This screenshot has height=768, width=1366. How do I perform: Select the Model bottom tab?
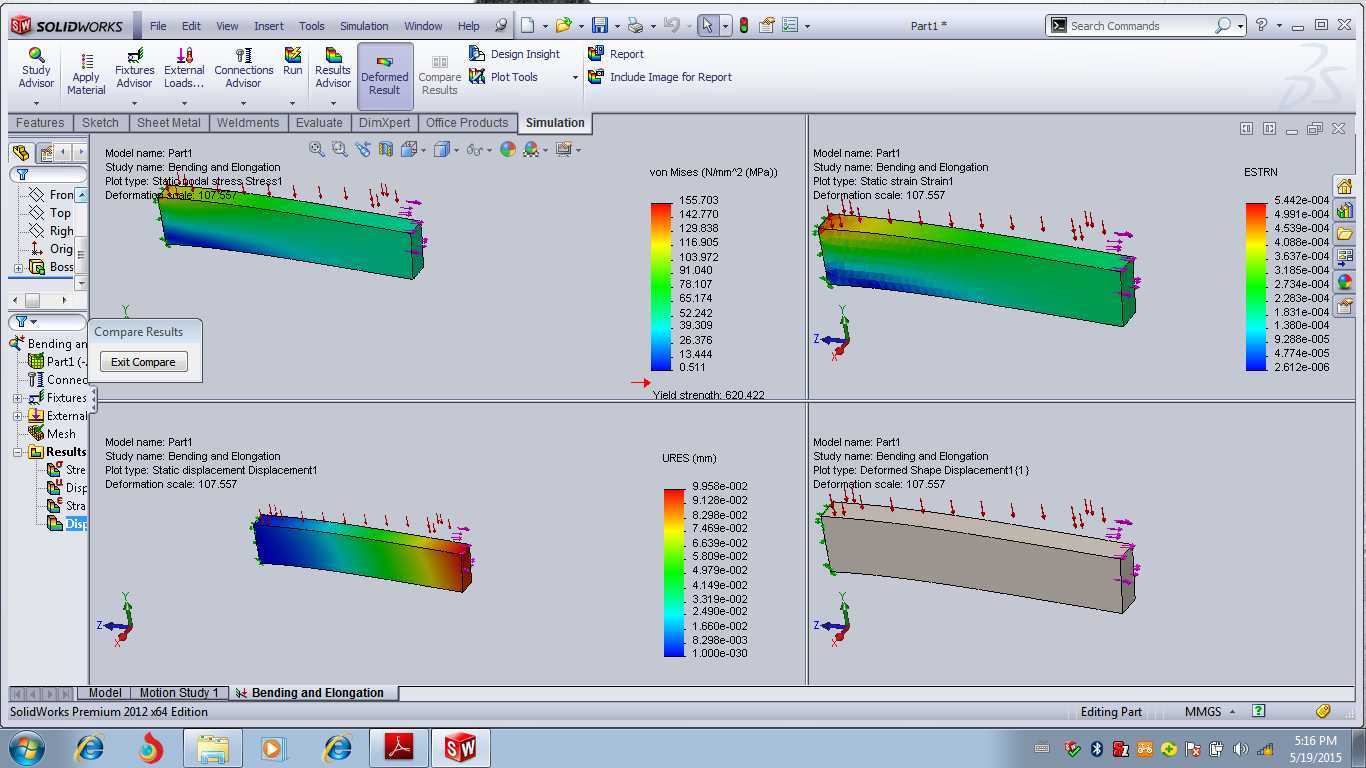point(105,692)
